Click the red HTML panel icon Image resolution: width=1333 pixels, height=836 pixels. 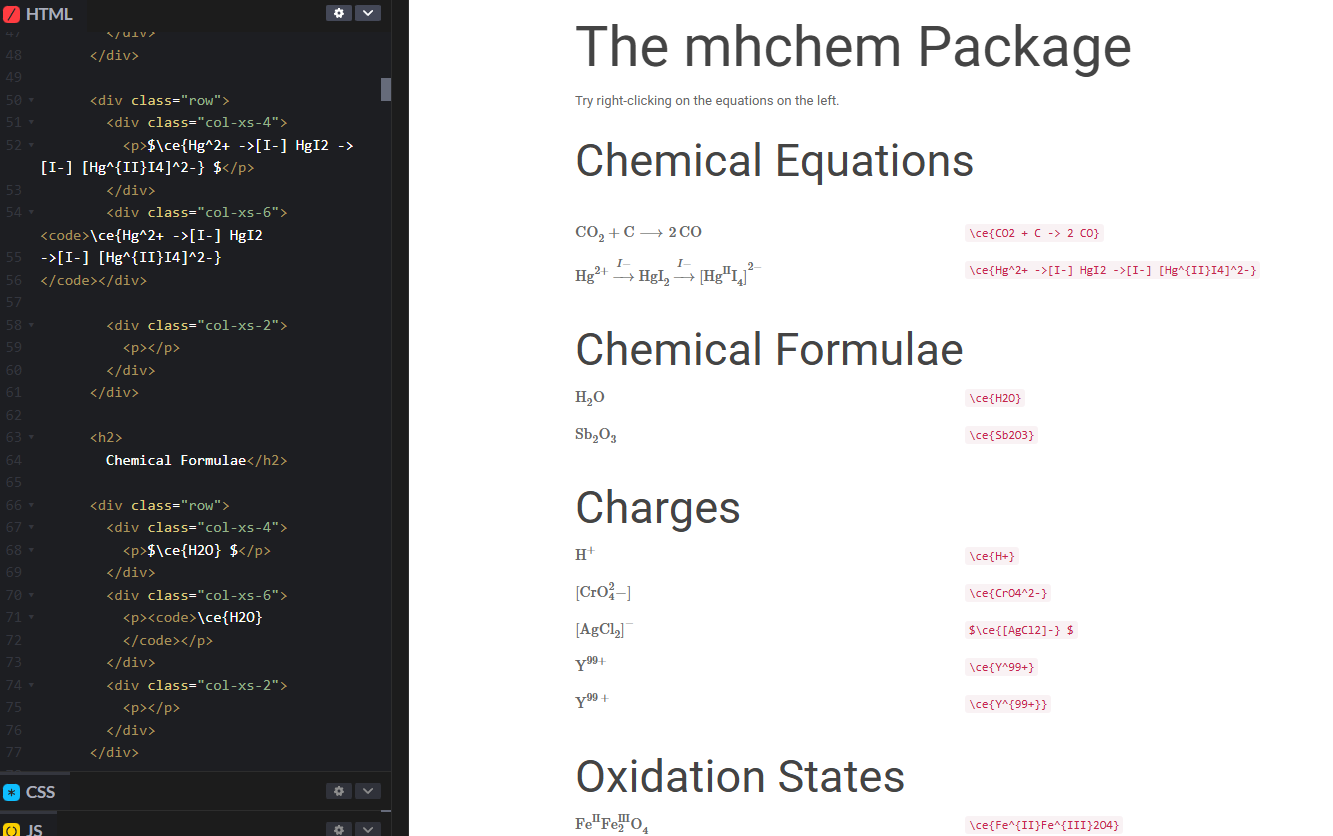click(x=12, y=13)
